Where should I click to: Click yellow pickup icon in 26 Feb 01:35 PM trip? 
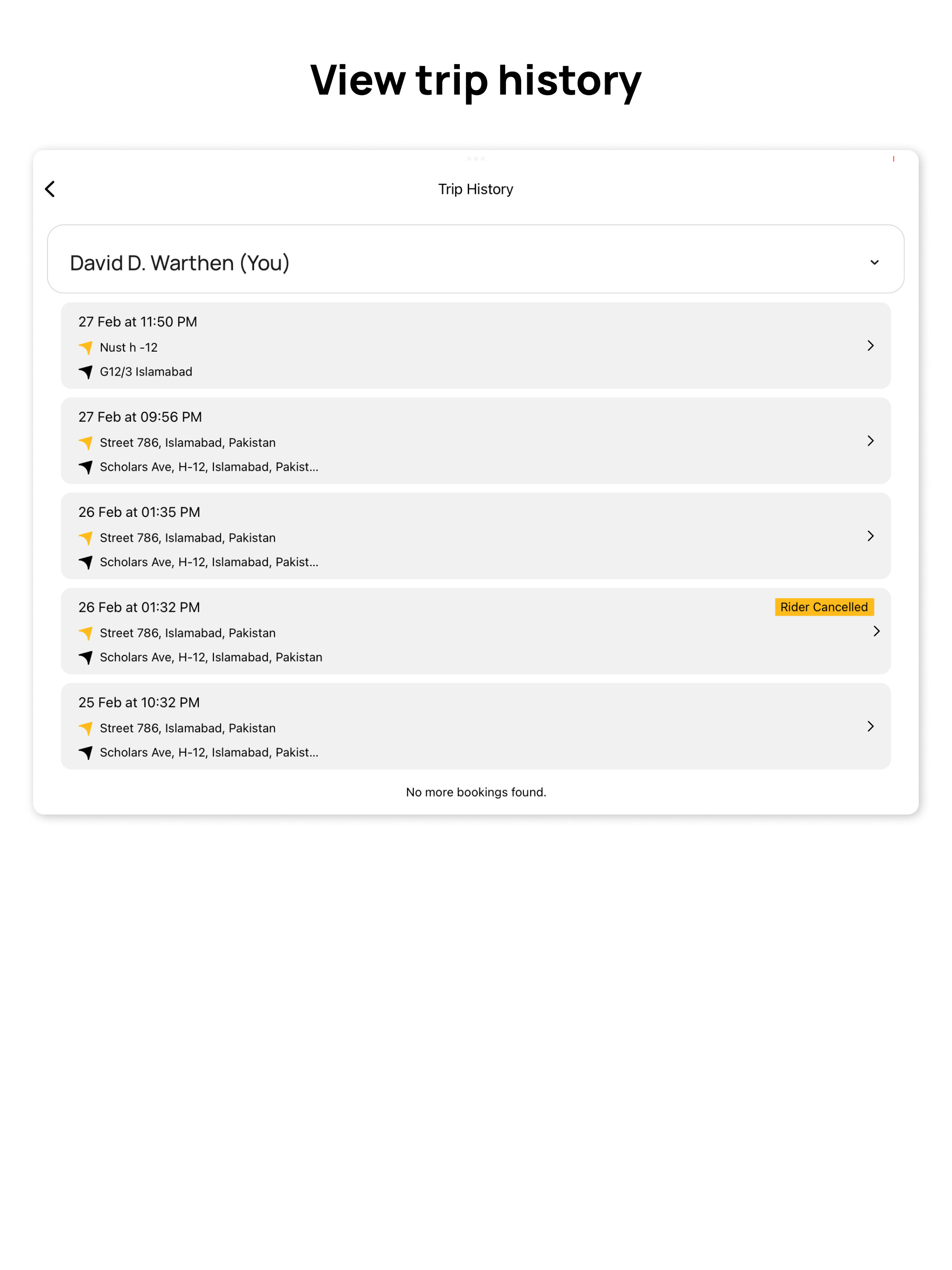86,539
